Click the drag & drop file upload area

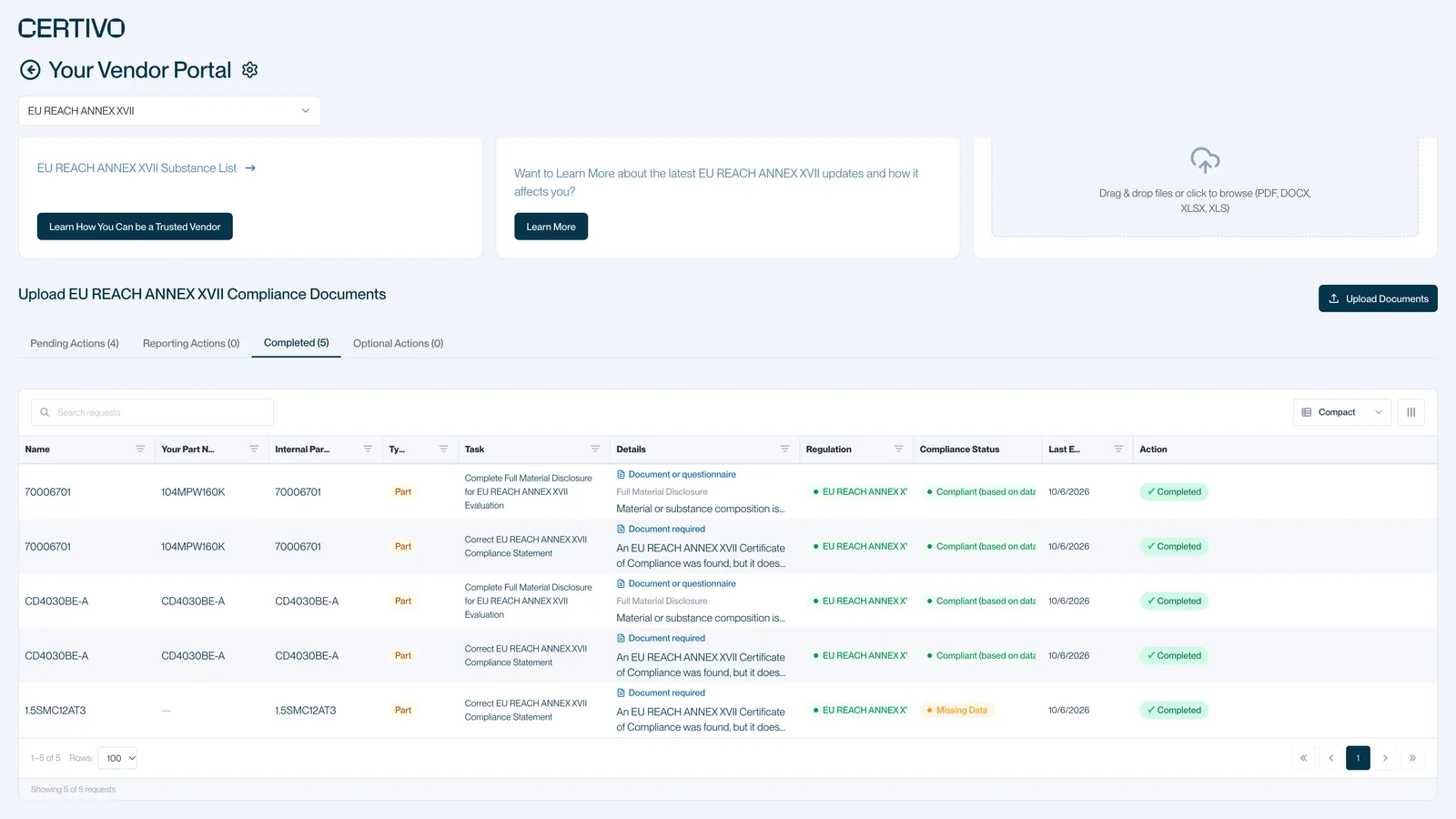point(1205,187)
